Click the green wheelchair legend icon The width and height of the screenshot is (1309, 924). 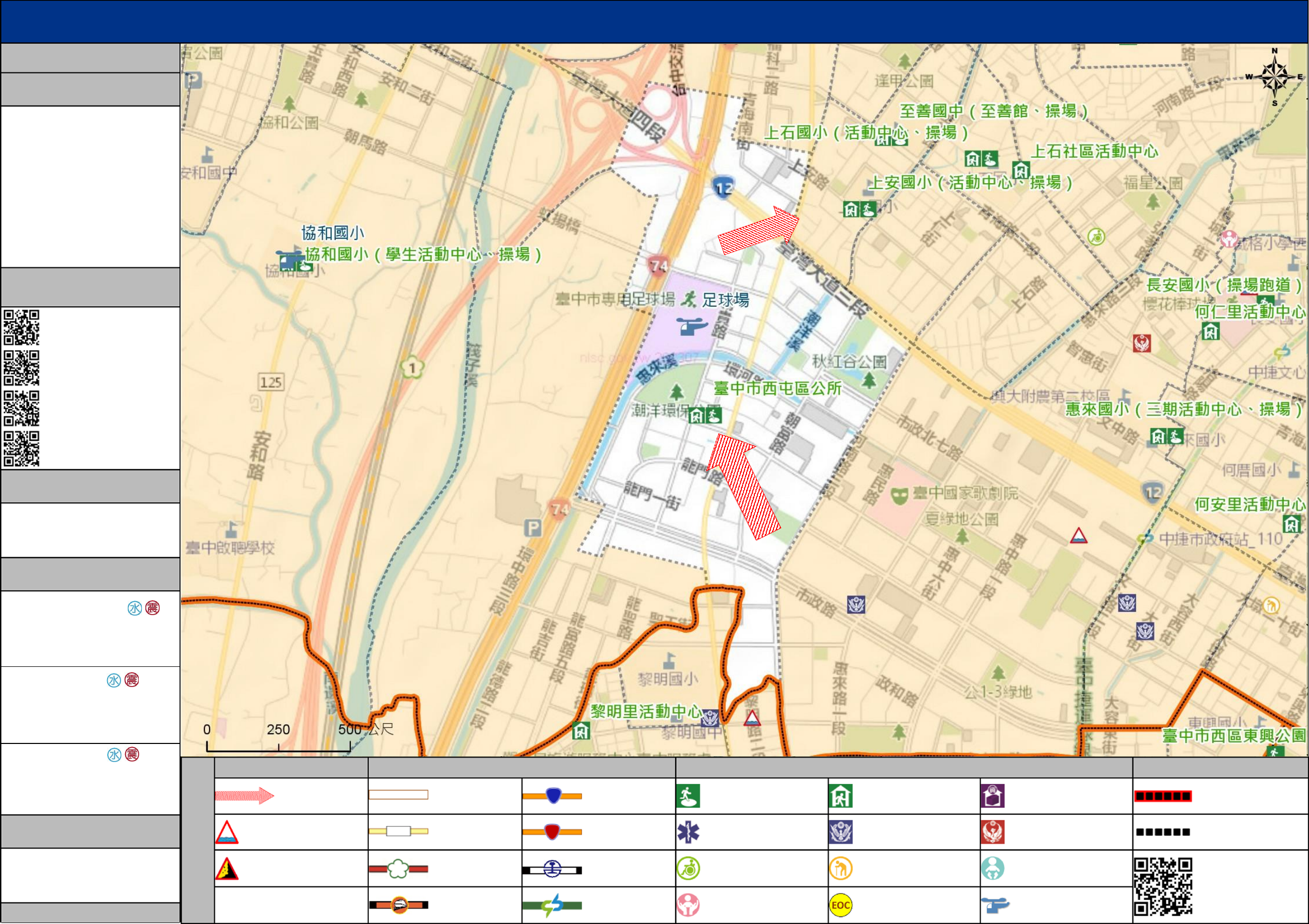coord(688,869)
